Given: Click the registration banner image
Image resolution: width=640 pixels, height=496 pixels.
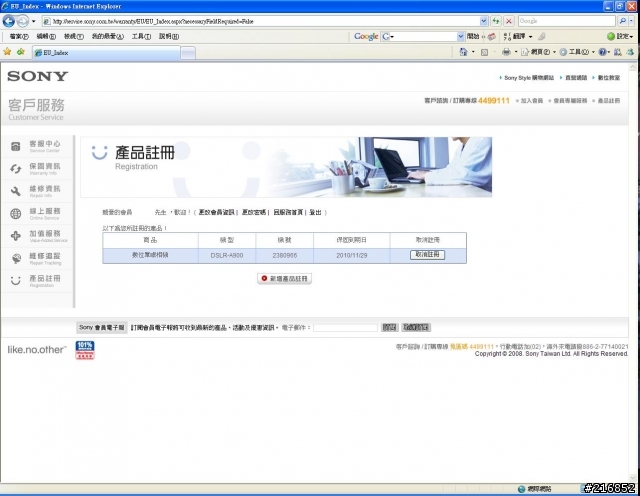Looking at the screenshot, I should click(x=286, y=167).
